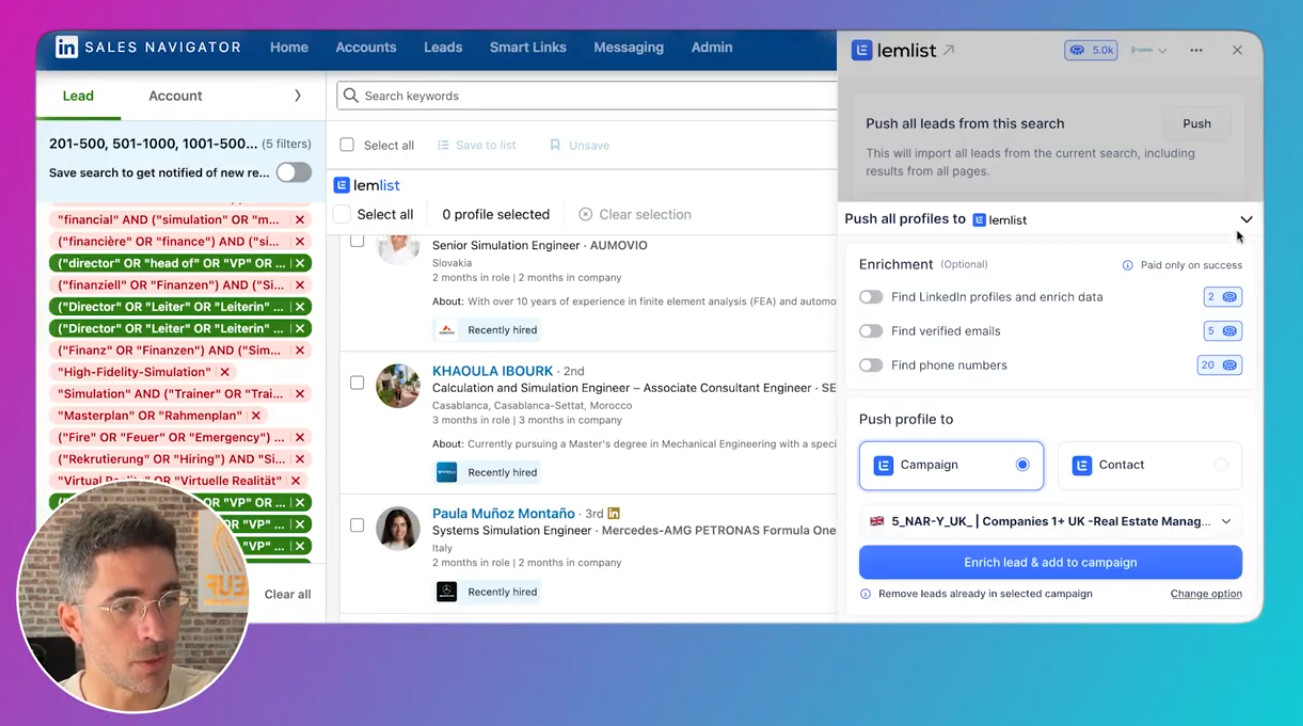Click the info icon beside Paid only on success

point(1127,265)
